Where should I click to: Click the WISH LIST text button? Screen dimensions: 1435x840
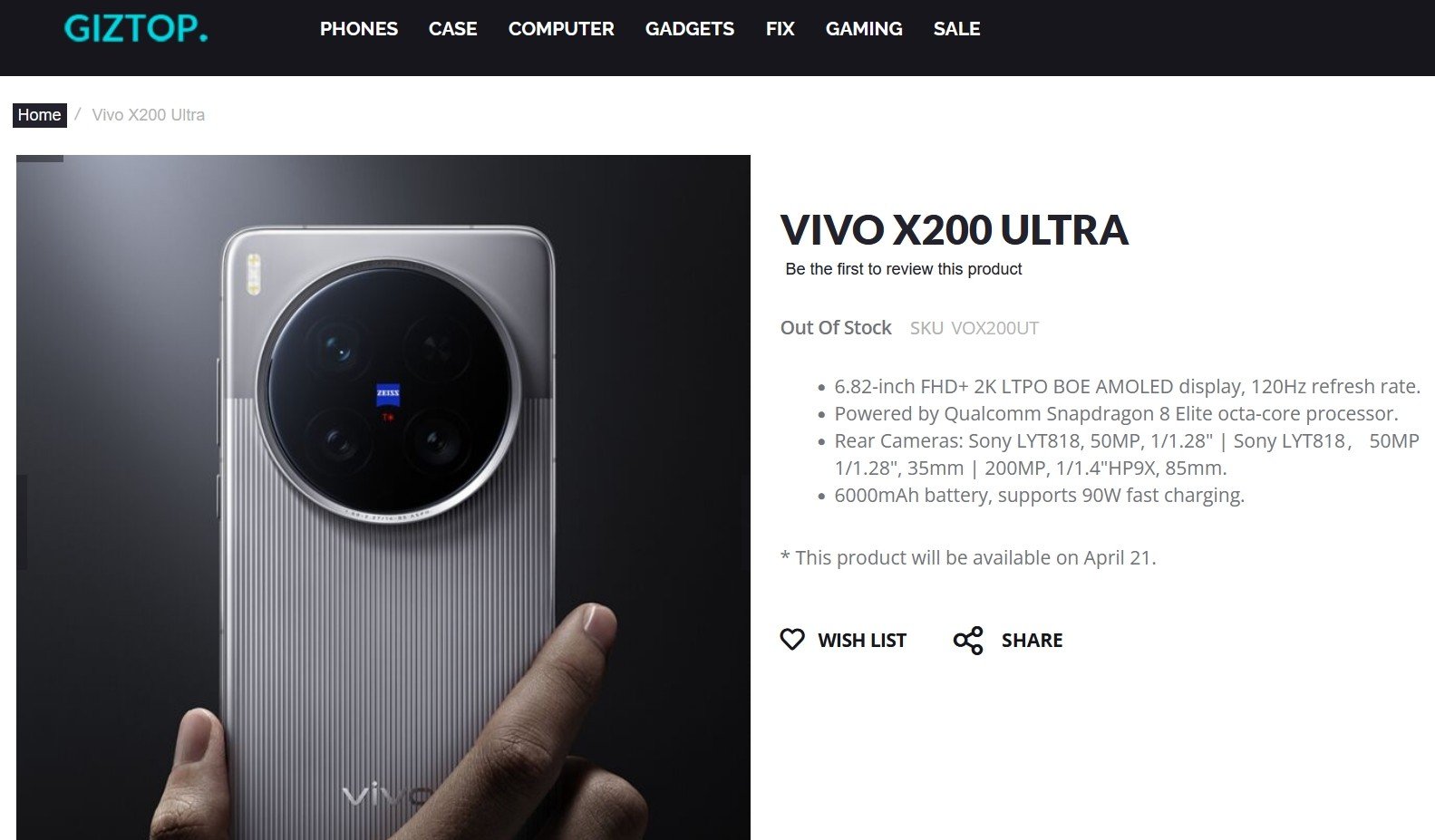coord(862,641)
